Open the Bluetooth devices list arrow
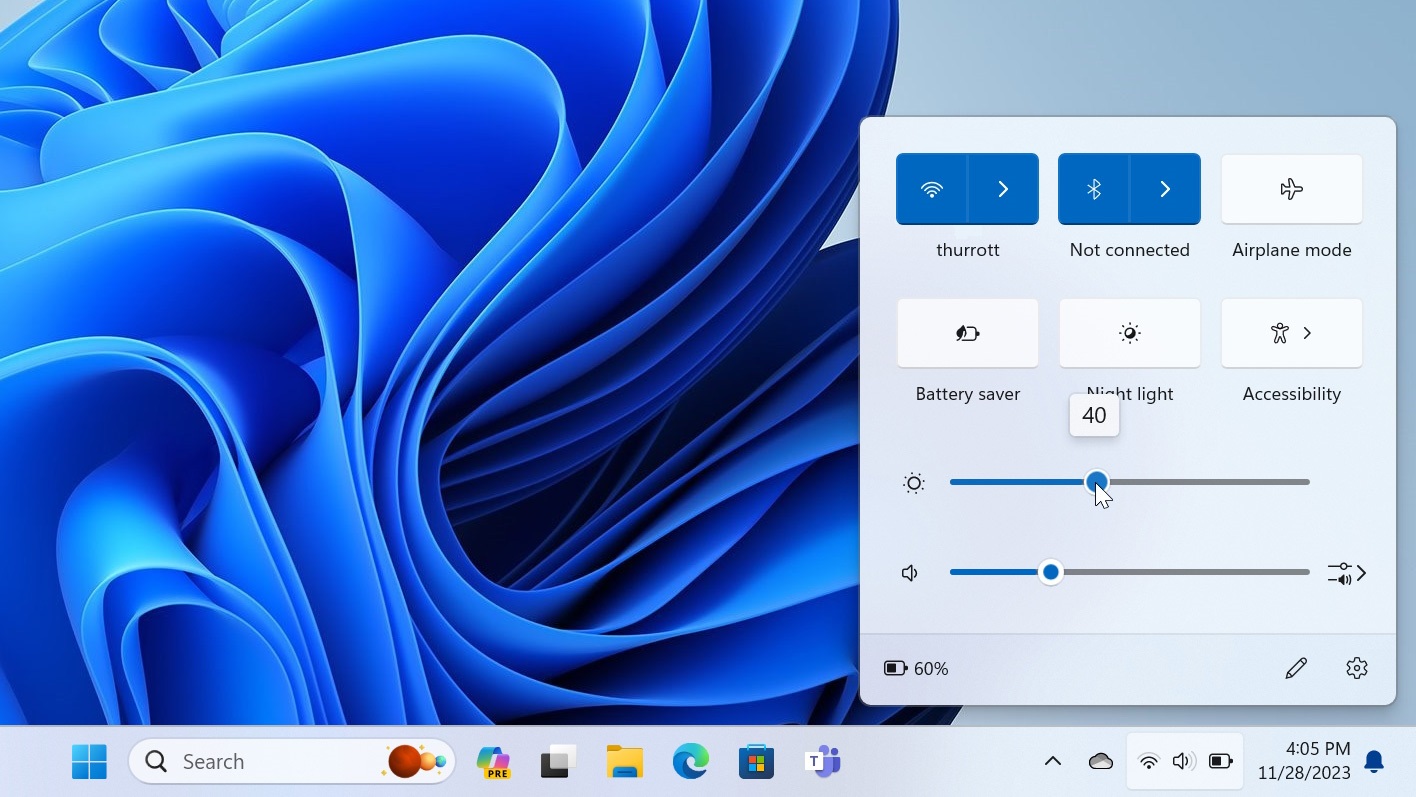Screen dimensions: 1416x797 (x=1165, y=189)
